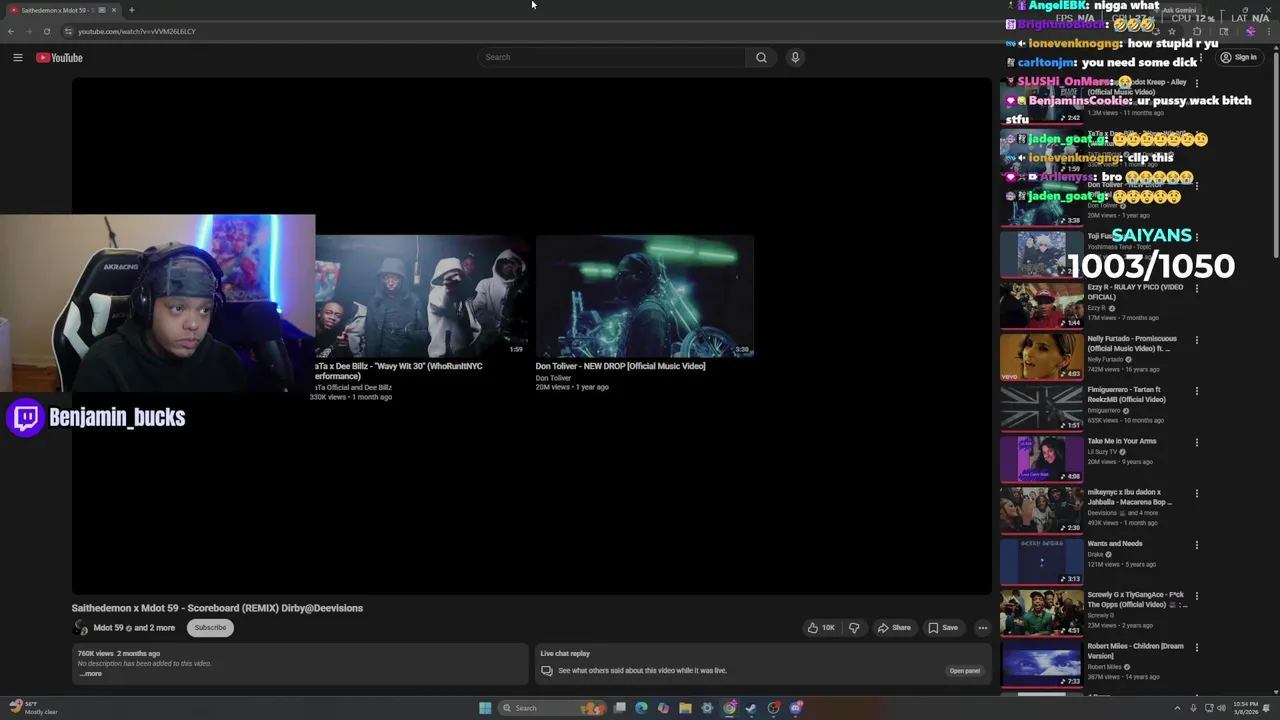
Task: Open options menu for Robert Miles Children
Action: 1196,647
